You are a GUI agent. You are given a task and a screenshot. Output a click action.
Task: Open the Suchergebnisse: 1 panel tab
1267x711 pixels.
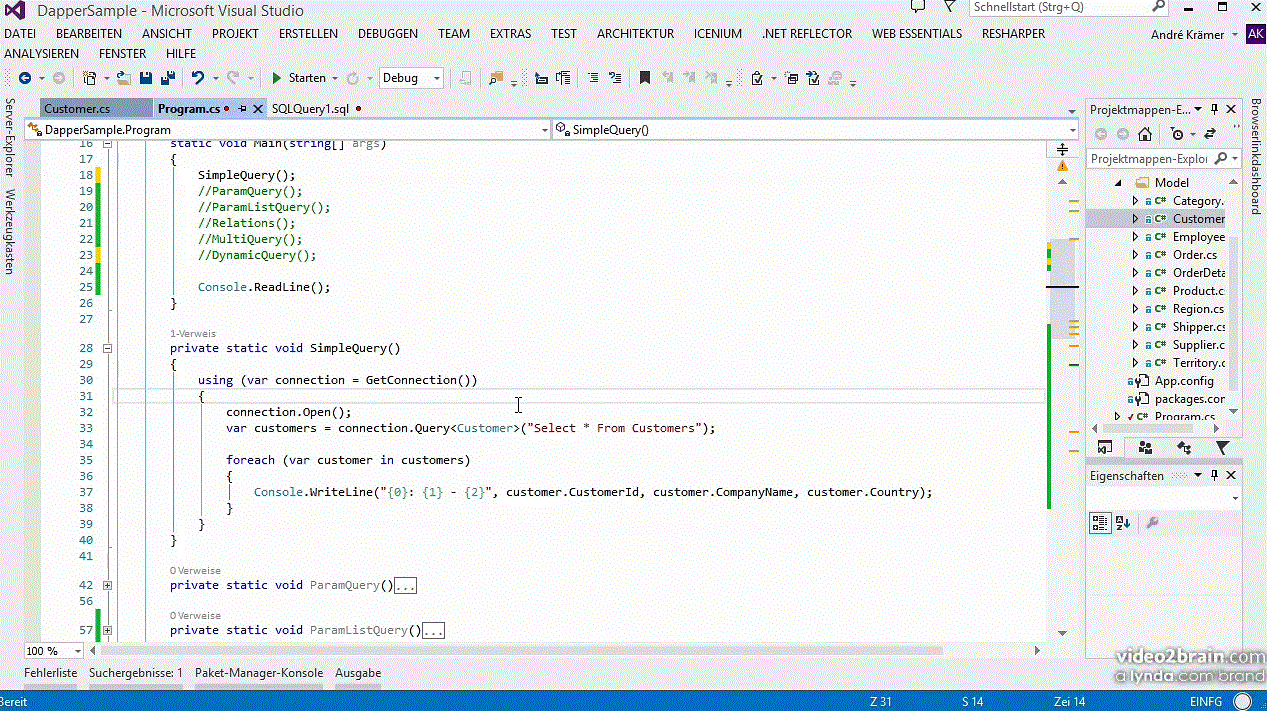click(x=136, y=673)
